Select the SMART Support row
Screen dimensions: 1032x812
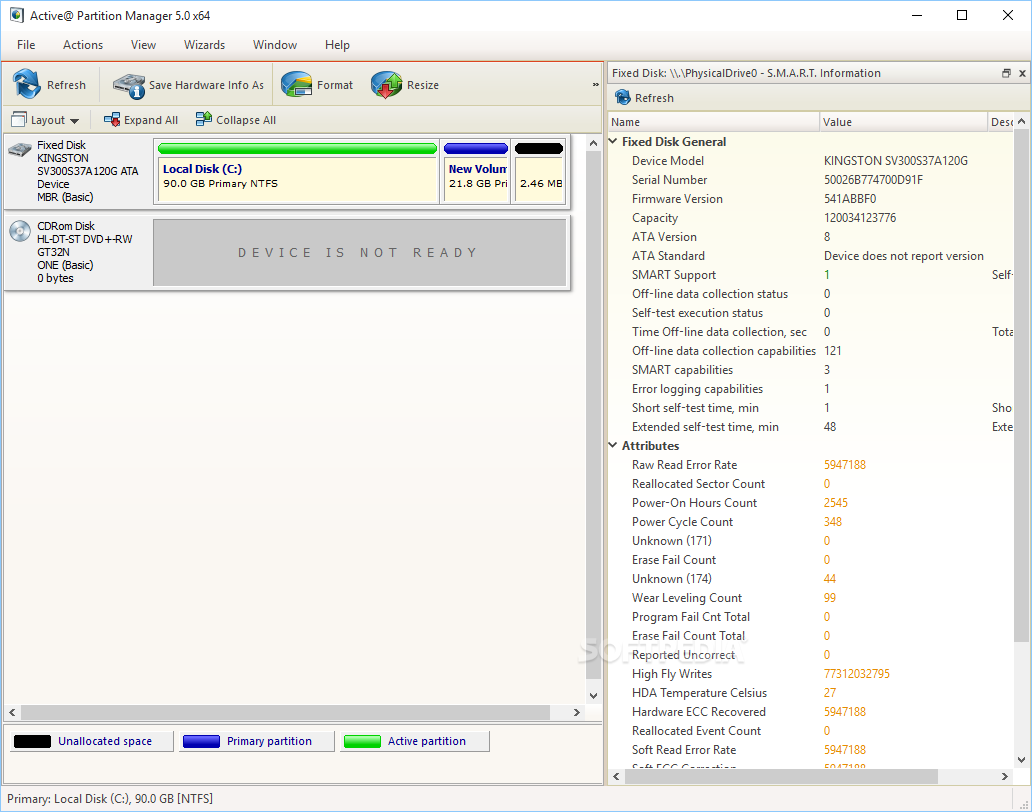point(811,274)
